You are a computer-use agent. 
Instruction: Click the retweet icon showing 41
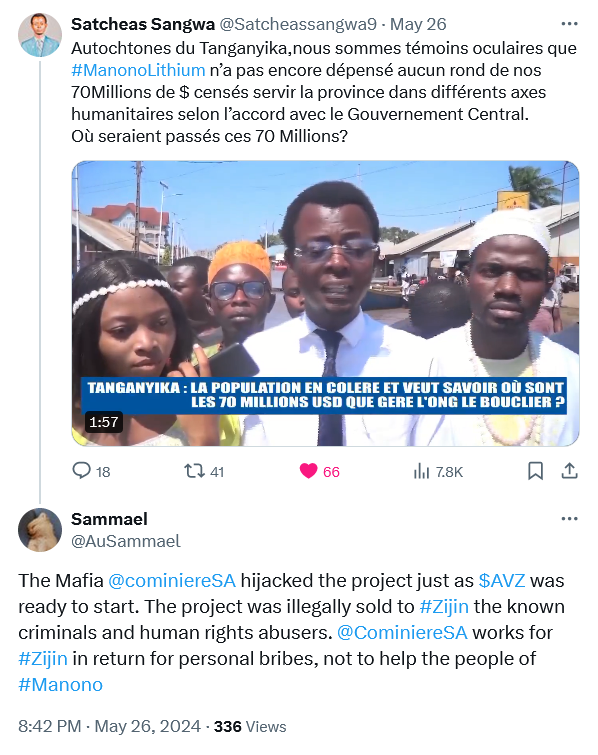point(195,471)
